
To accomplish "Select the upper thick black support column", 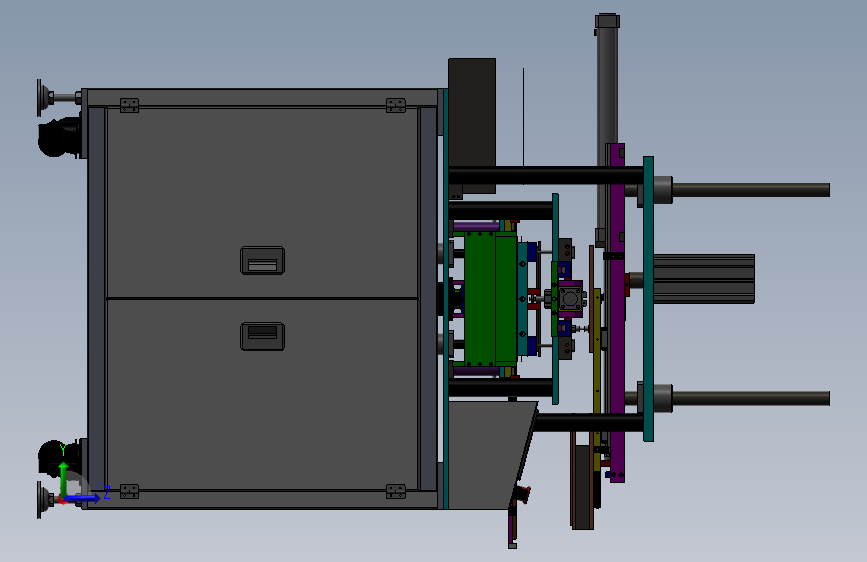I will click(x=546, y=175).
